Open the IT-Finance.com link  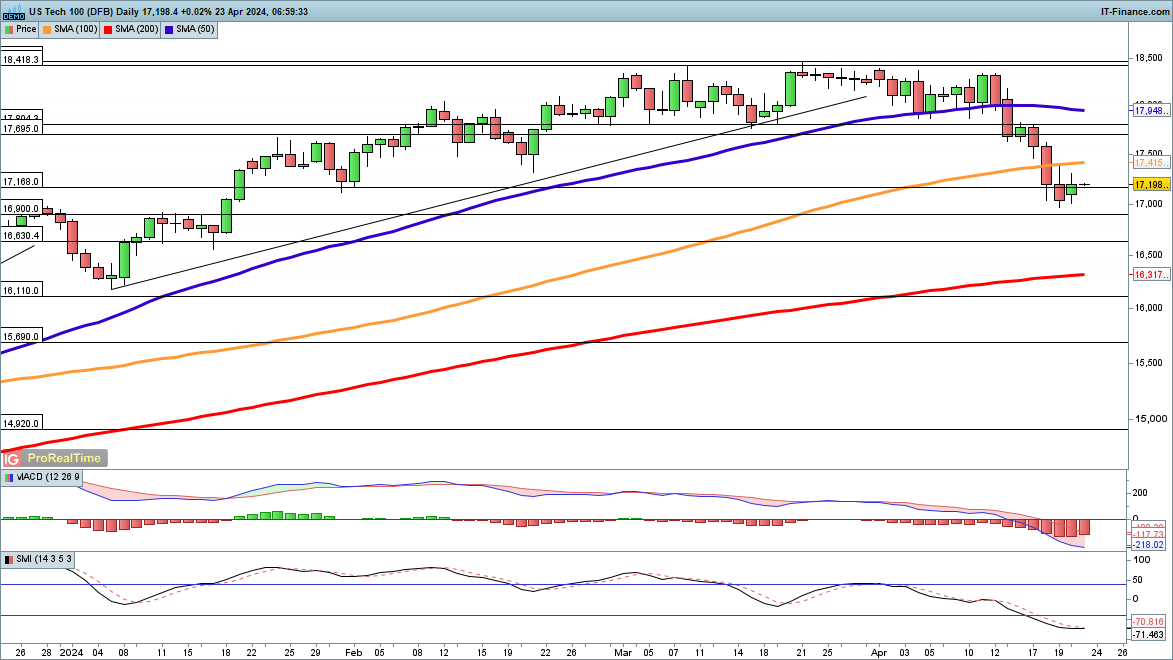click(1135, 11)
